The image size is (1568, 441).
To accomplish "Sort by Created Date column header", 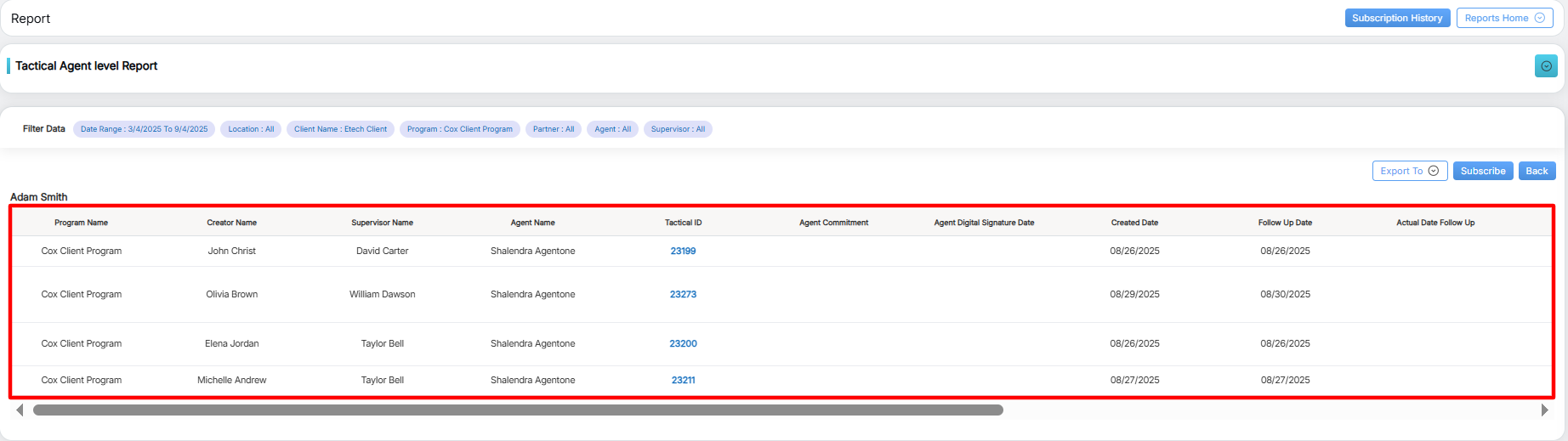I will point(1134,223).
